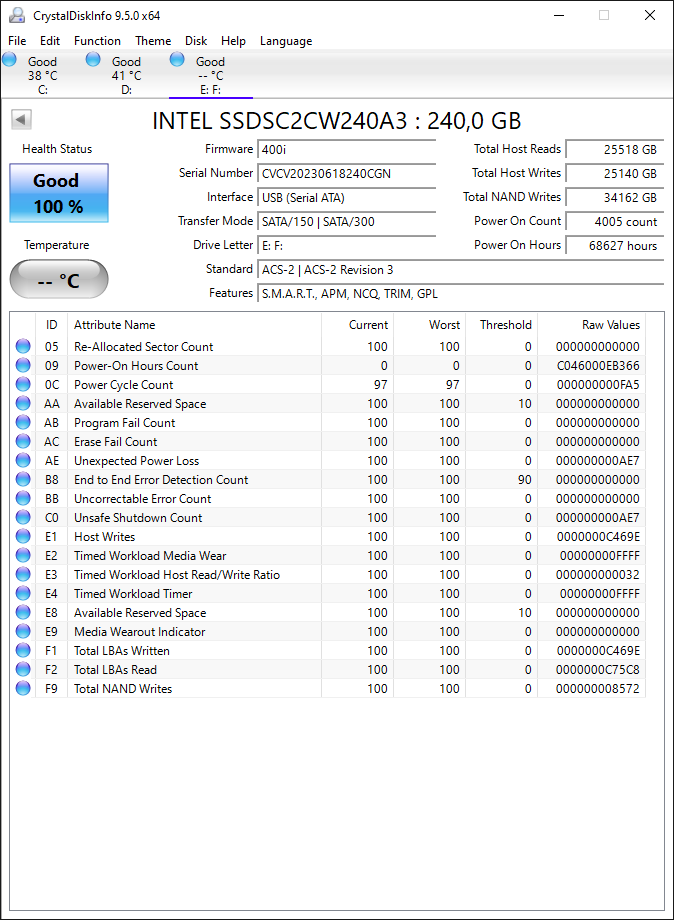The width and height of the screenshot is (674, 920).
Task: Click the Attribute Name column header
Action: coord(194,324)
